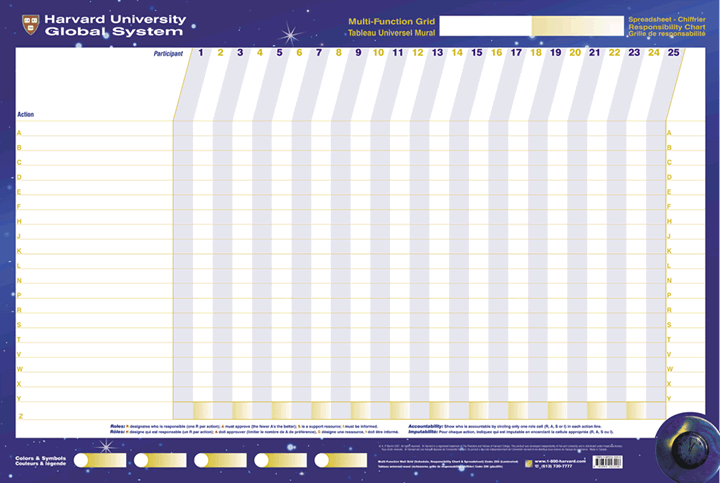The image size is (720, 483).
Task: Click the Participant header label
Action: [168, 53]
